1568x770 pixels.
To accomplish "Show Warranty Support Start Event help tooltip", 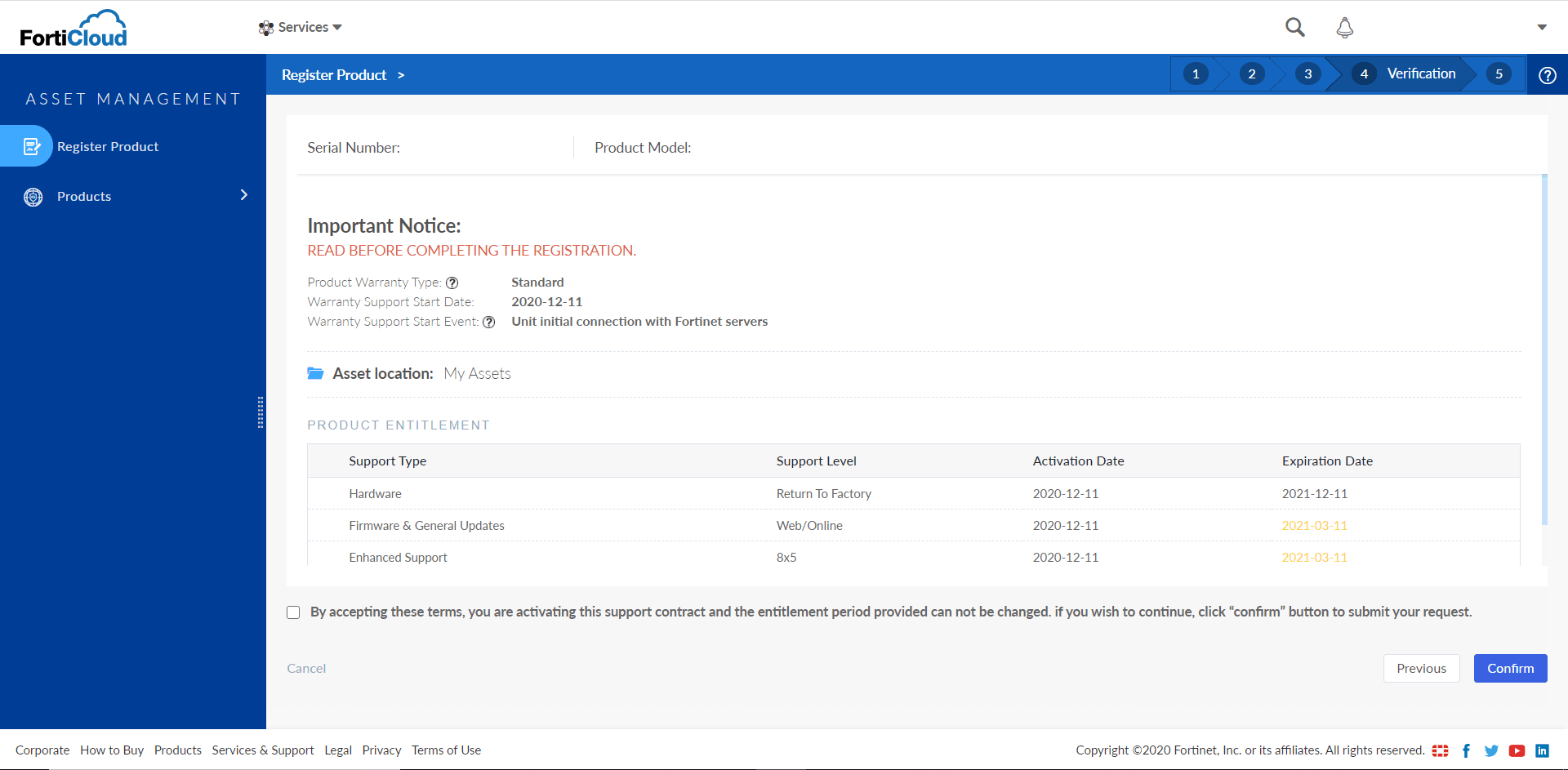I will (x=489, y=322).
